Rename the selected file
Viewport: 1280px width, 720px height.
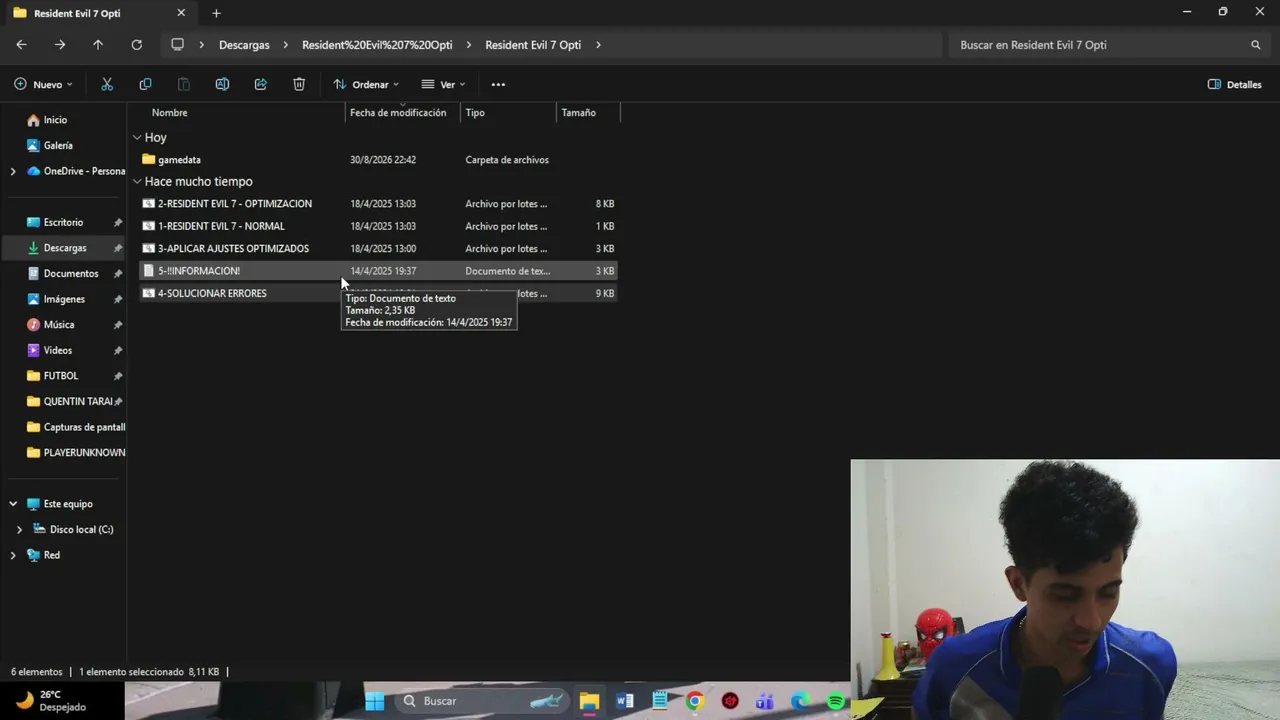[222, 85]
